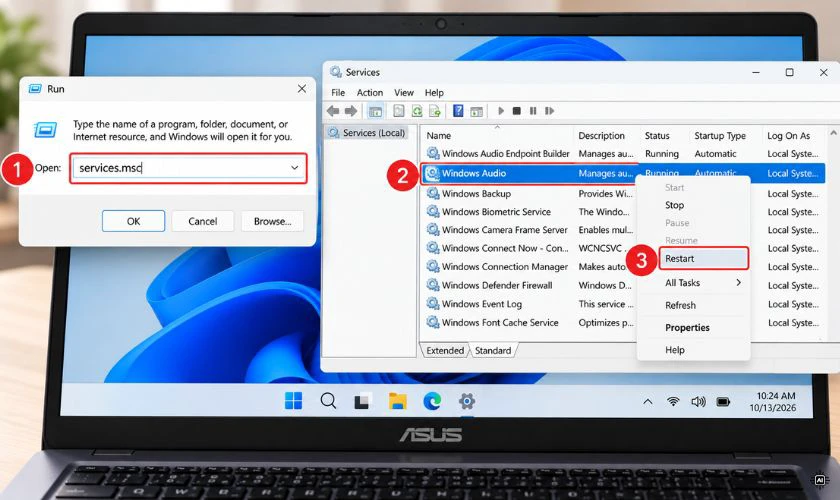This screenshot has width=840, height=500.
Task: Click the Refresh toolbar icon in Services
Action: 417,111
